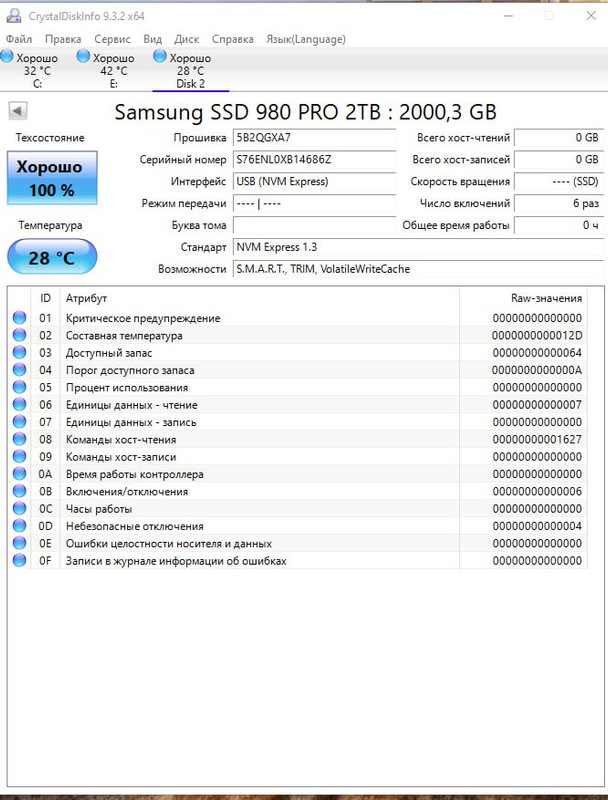608x800 pixels.
Task: Open the Диск menu
Action: pyautogui.click(x=187, y=39)
